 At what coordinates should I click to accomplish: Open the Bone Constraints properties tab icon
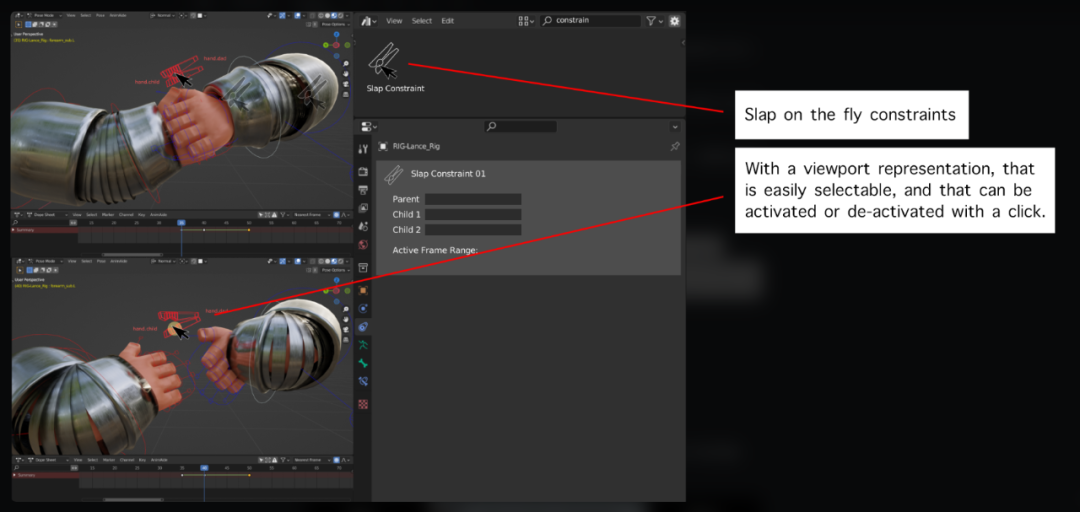click(363, 382)
